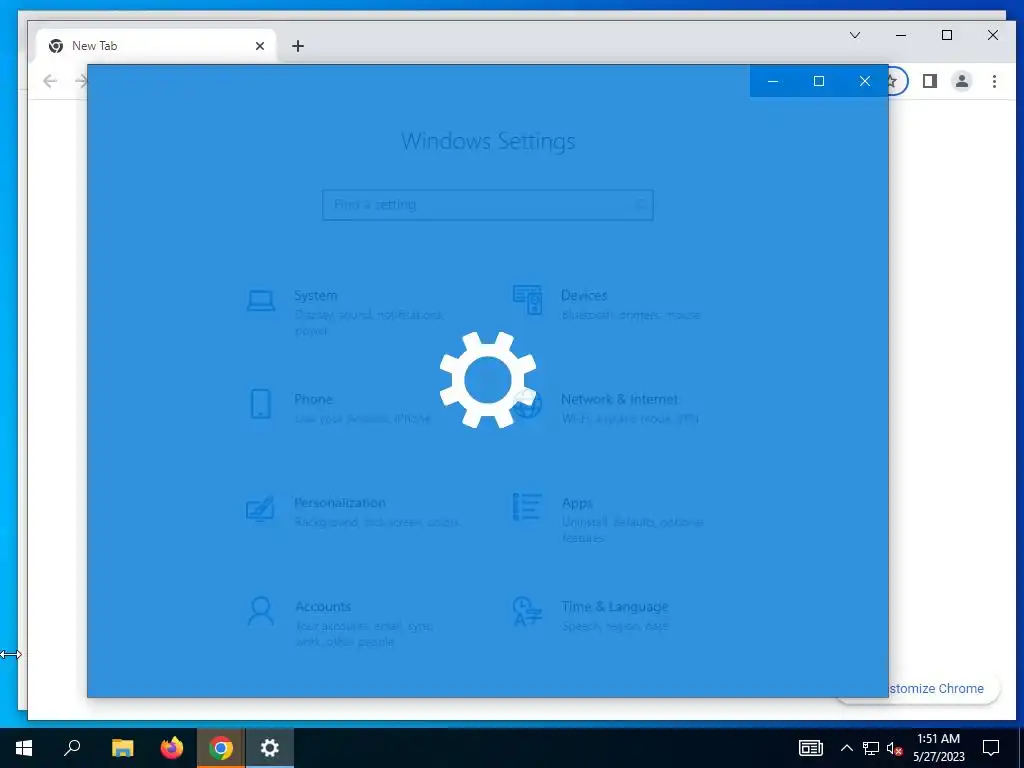Show hidden system tray icons
The height and width of the screenshot is (768, 1024).
pyautogui.click(x=846, y=748)
